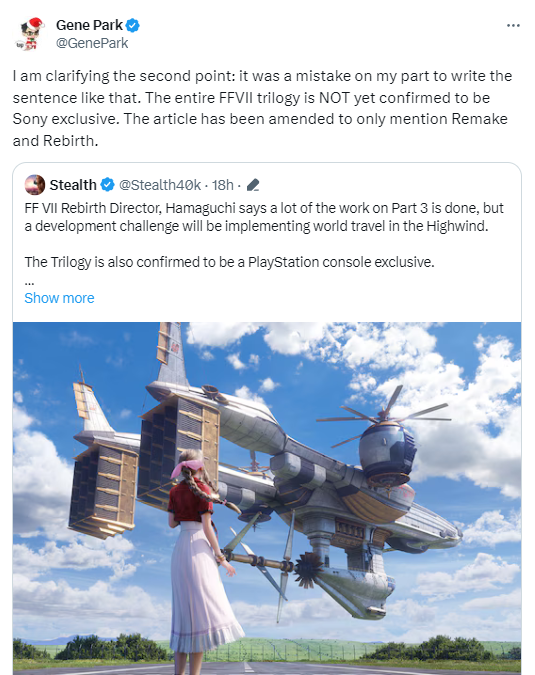Open the @GenePark handle link
Image resolution: width=535 pixels, height=675 pixels.
[92, 43]
